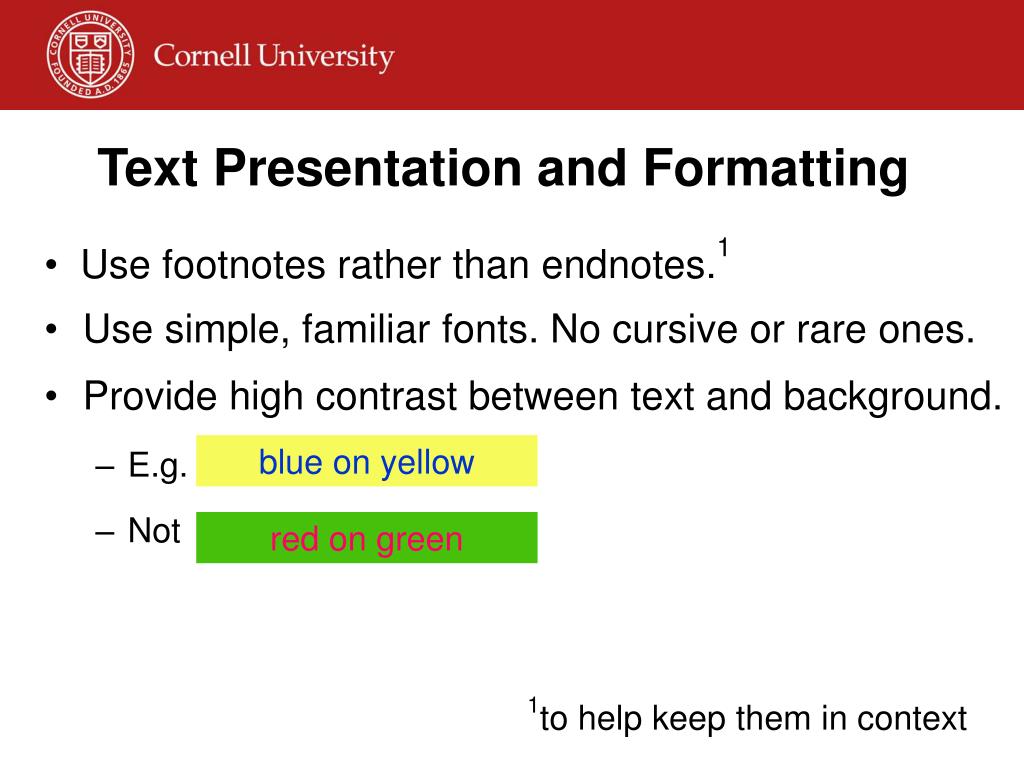Click the blue text blue on yellow
This screenshot has width=1024, height=768.
(x=366, y=462)
